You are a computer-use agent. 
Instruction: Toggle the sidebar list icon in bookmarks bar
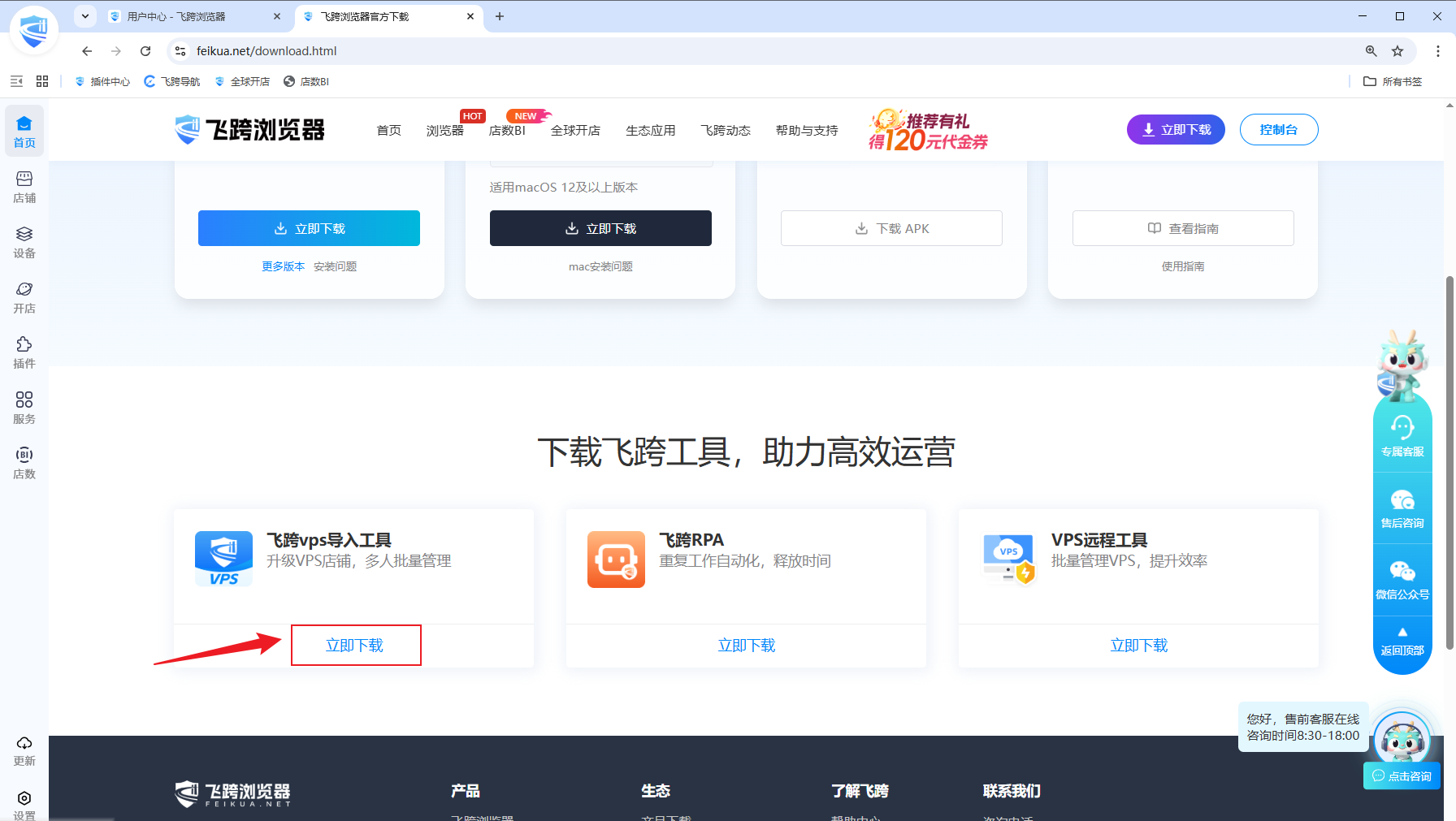pos(16,81)
